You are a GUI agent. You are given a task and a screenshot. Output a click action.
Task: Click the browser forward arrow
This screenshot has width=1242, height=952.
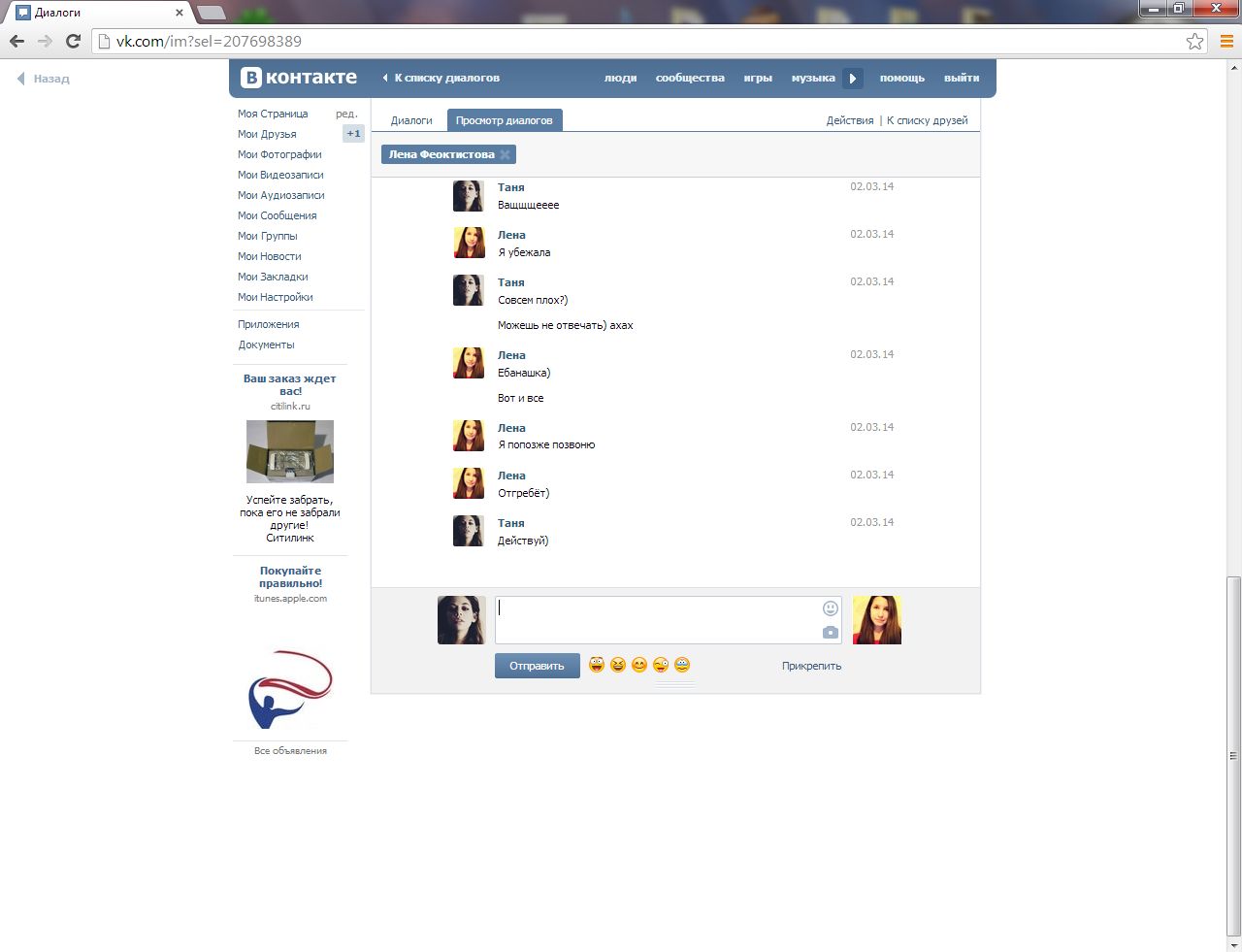[x=45, y=41]
